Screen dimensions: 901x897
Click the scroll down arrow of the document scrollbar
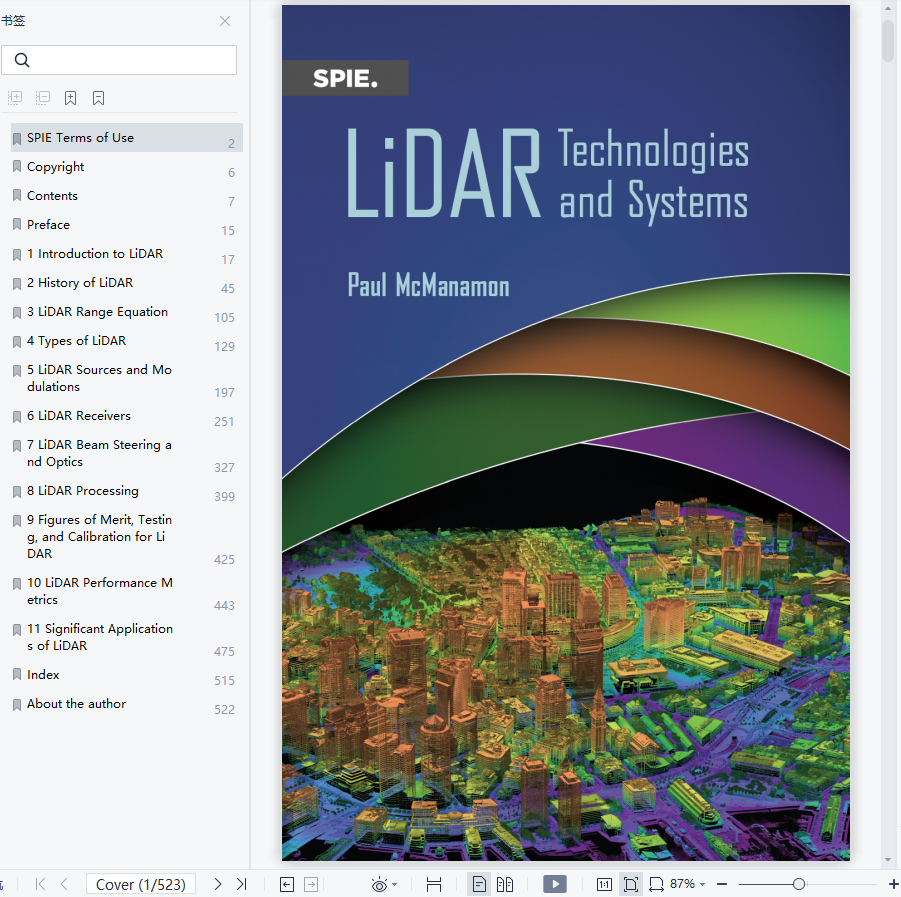(888, 860)
